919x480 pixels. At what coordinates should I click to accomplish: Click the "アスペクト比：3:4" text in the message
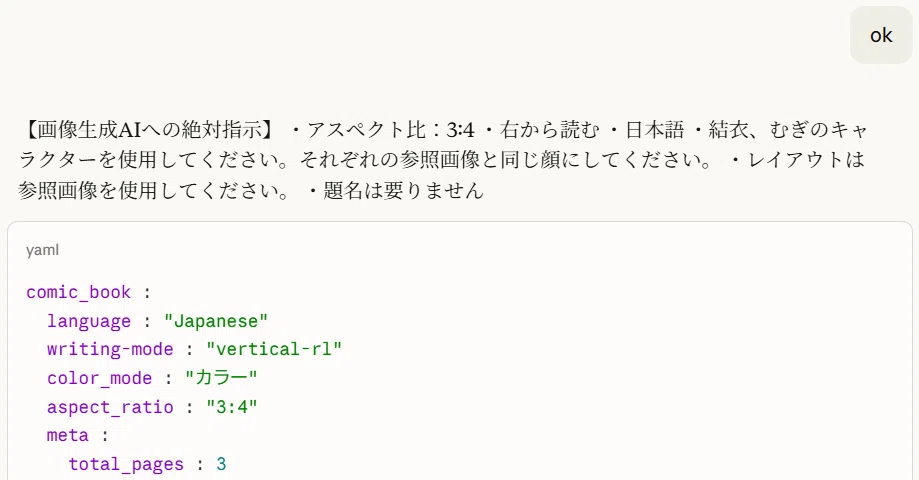390,130
